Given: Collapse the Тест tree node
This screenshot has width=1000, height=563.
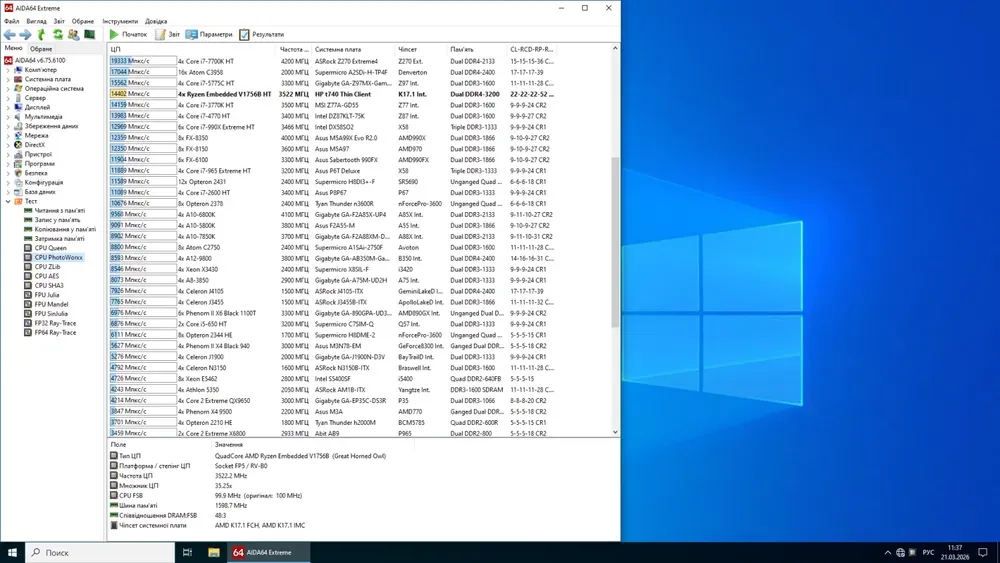Looking at the screenshot, I should tap(8, 201).
